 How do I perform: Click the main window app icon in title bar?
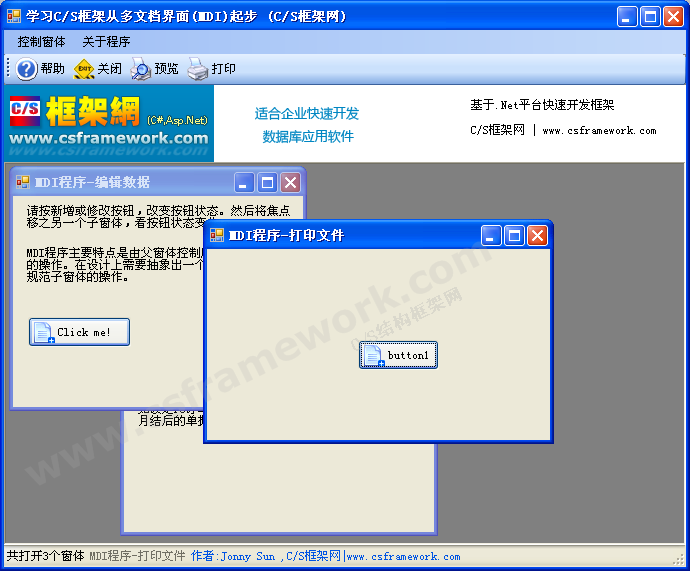[14, 16]
